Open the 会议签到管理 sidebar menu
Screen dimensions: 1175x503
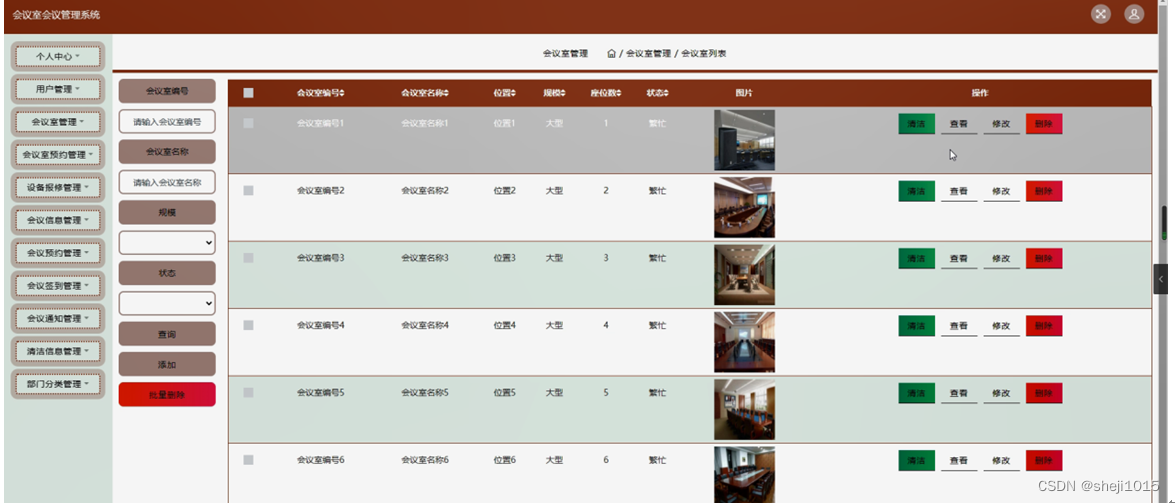58,286
